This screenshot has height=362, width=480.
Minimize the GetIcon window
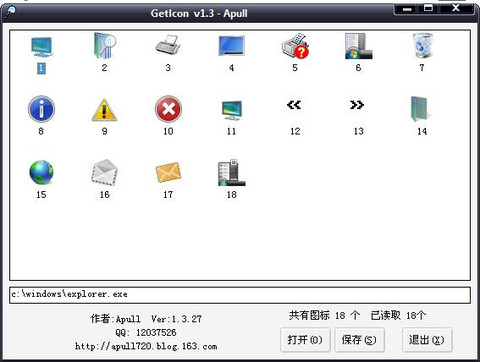[406, 8]
